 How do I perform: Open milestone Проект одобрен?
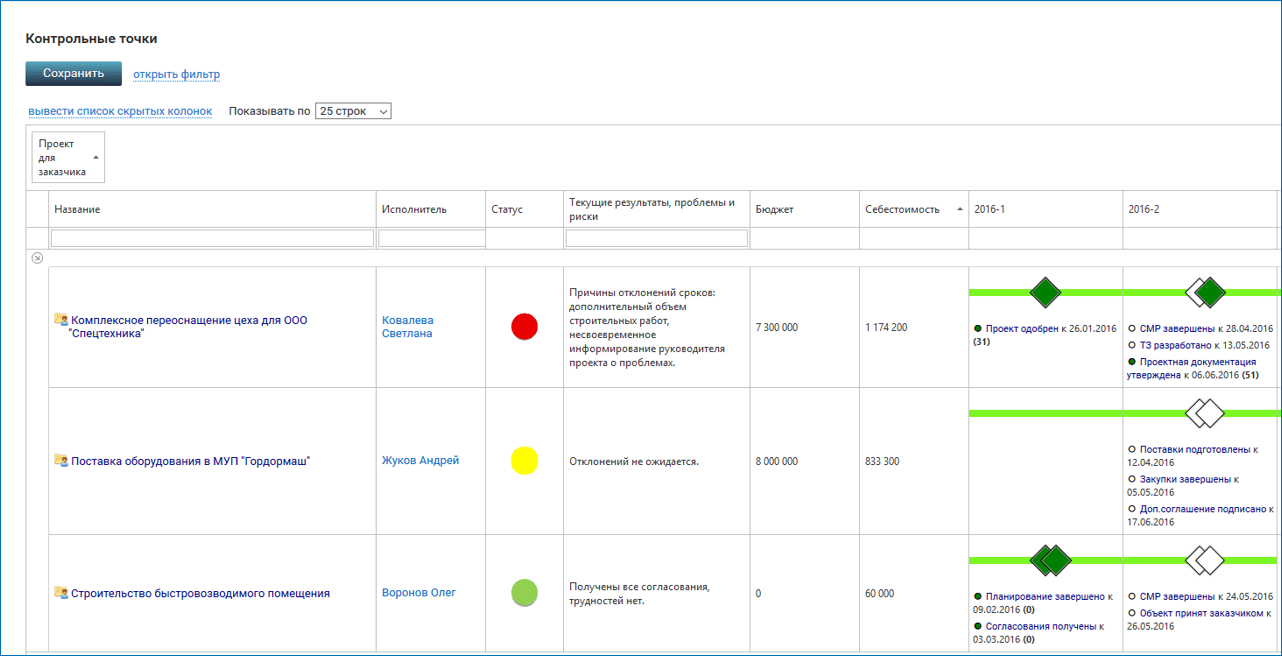pyautogui.click(x=1022, y=328)
